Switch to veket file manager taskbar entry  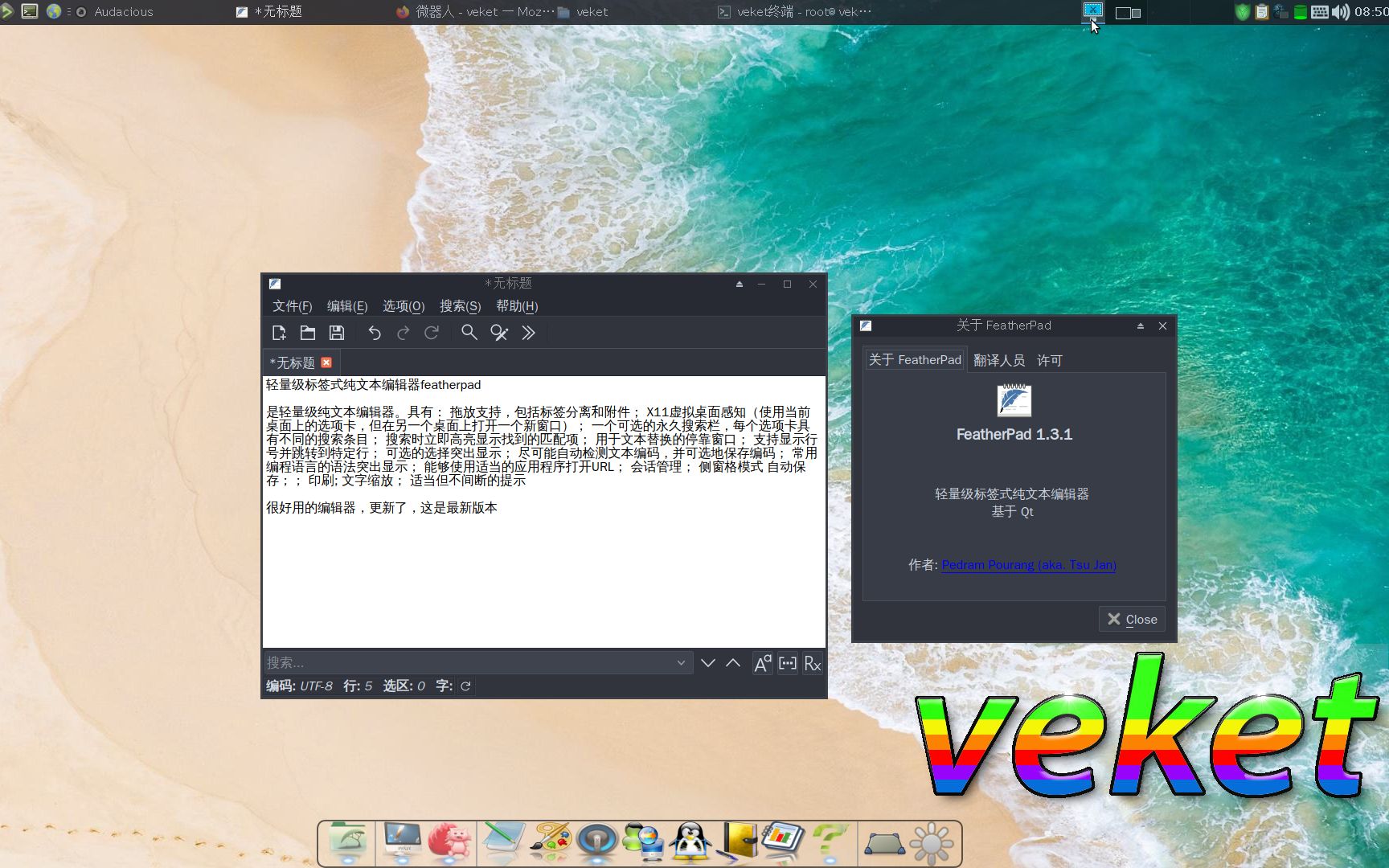[583, 12]
